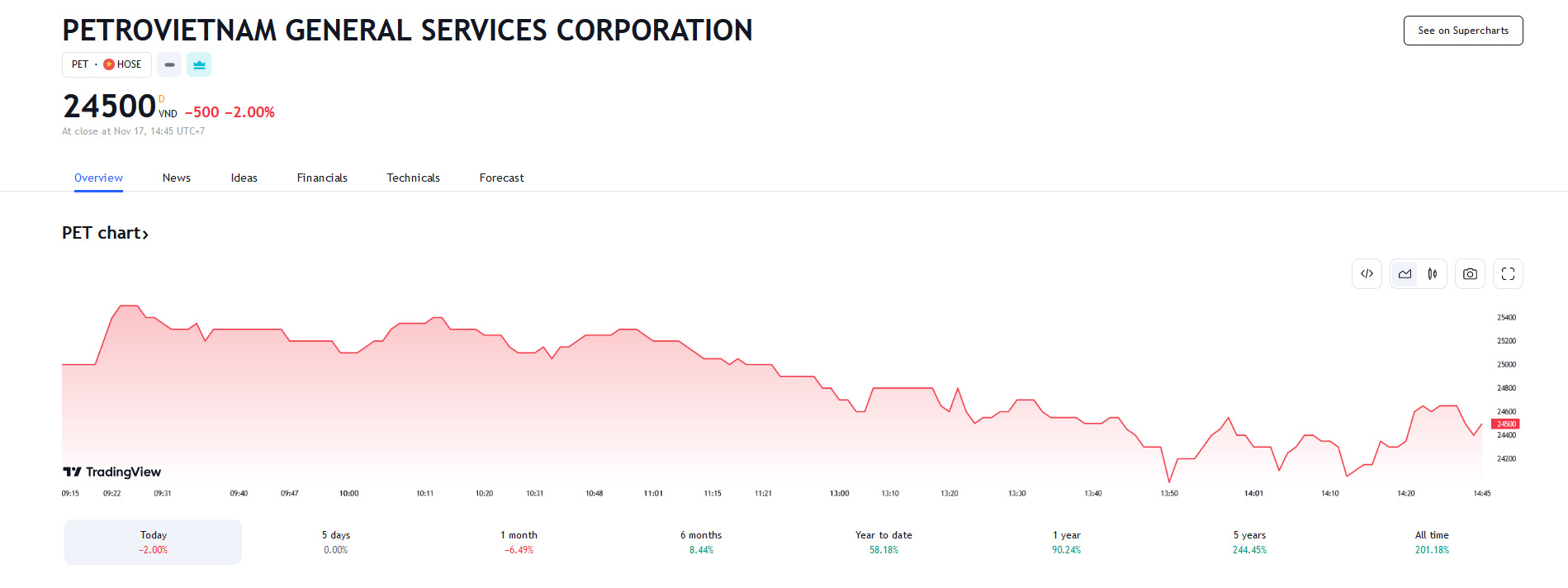This screenshot has width=1568, height=588.
Task: Click the embed code icon above chart
Action: [x=1367, y=274]
